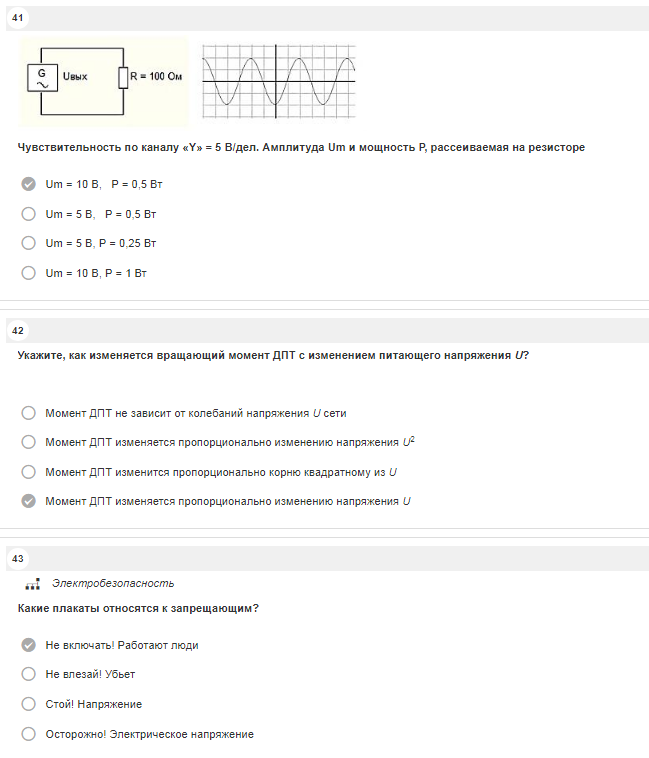This screenshot has height=758, width=649.
Task: Select 'Стой! Напряжение' option
Action: click(29, 704)
